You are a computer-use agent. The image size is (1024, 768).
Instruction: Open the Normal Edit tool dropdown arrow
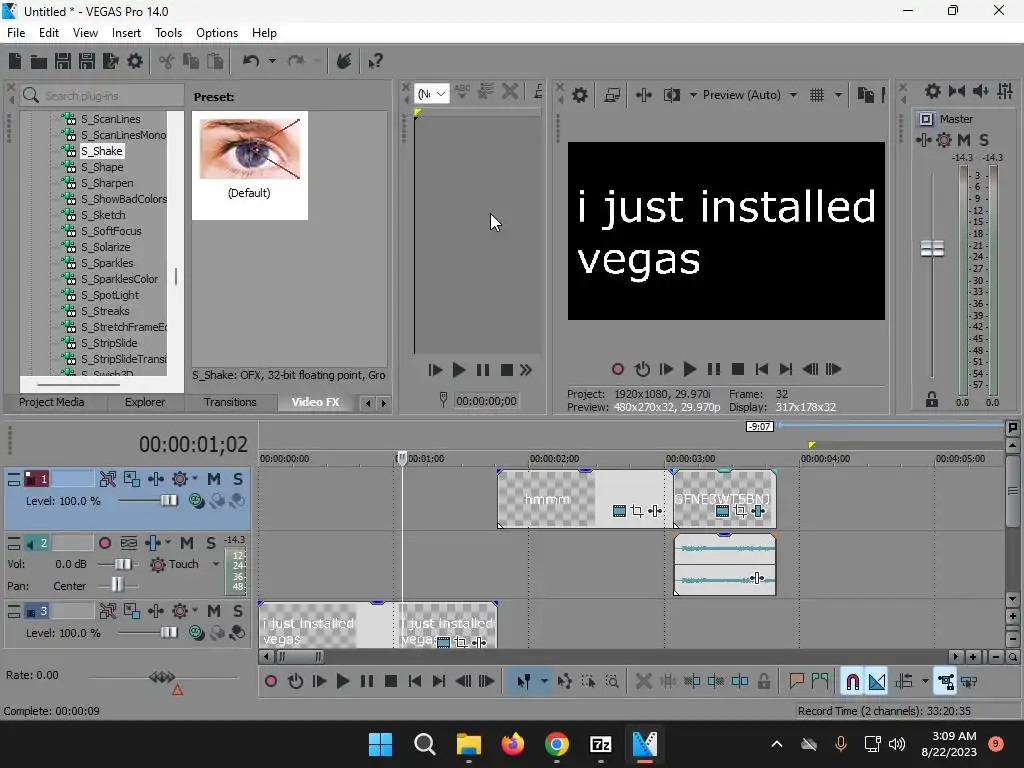pos(544,682)
